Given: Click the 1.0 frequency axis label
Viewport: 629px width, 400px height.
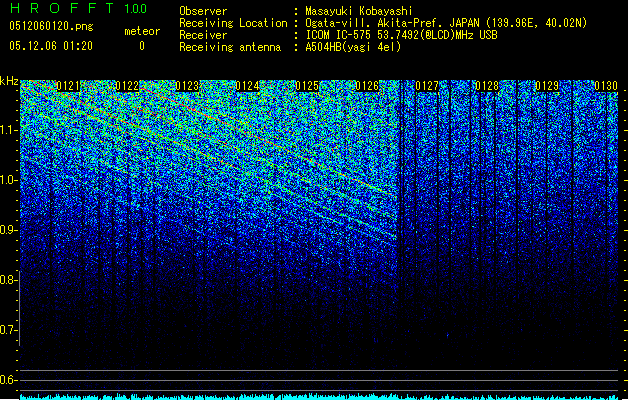Looking at the screenshot, I should [x=9, y=180].
